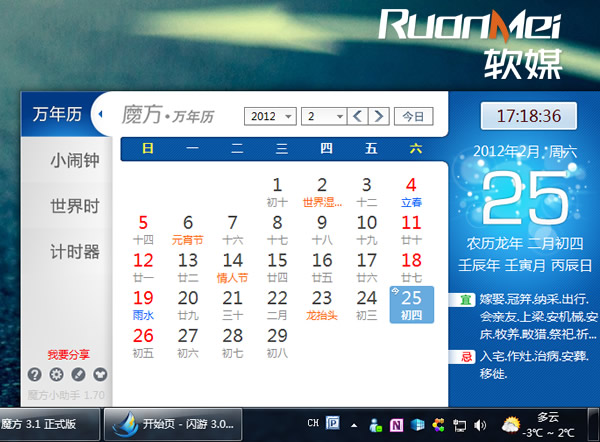Select date 22 二月
Screen dimensions: 600x442
tap(277, 305)
